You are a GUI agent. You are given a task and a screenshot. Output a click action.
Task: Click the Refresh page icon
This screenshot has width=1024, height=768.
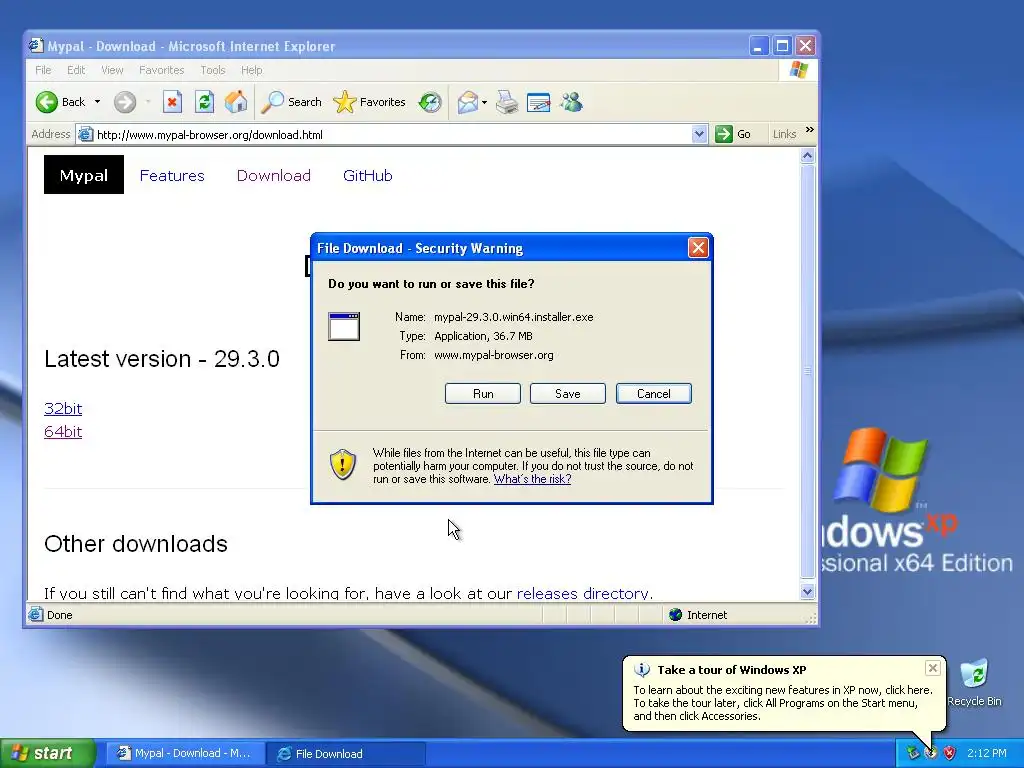tap(204, 102)
